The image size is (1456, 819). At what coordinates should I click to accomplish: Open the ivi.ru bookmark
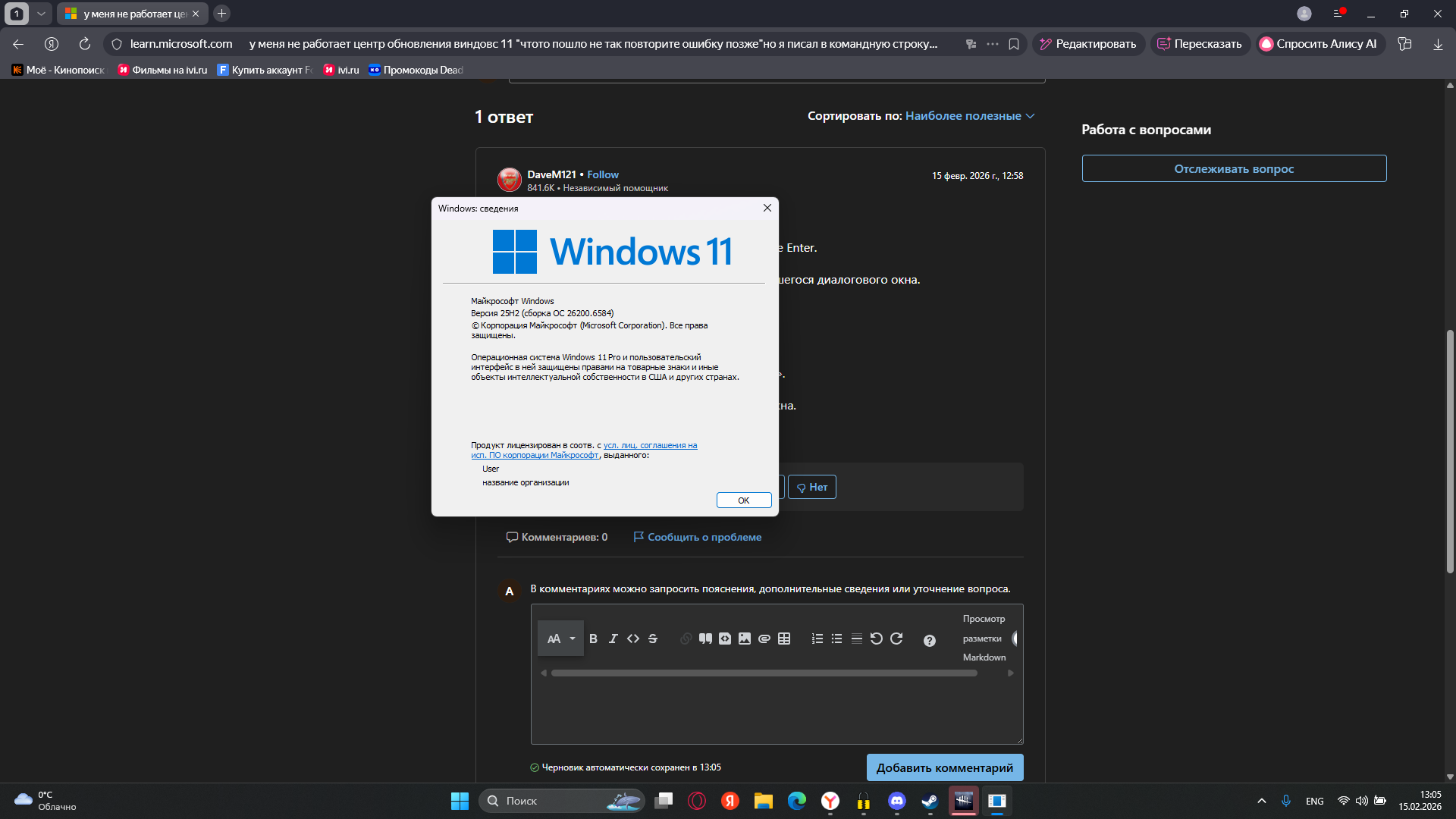pyautogui.click(x=341, y=70)
